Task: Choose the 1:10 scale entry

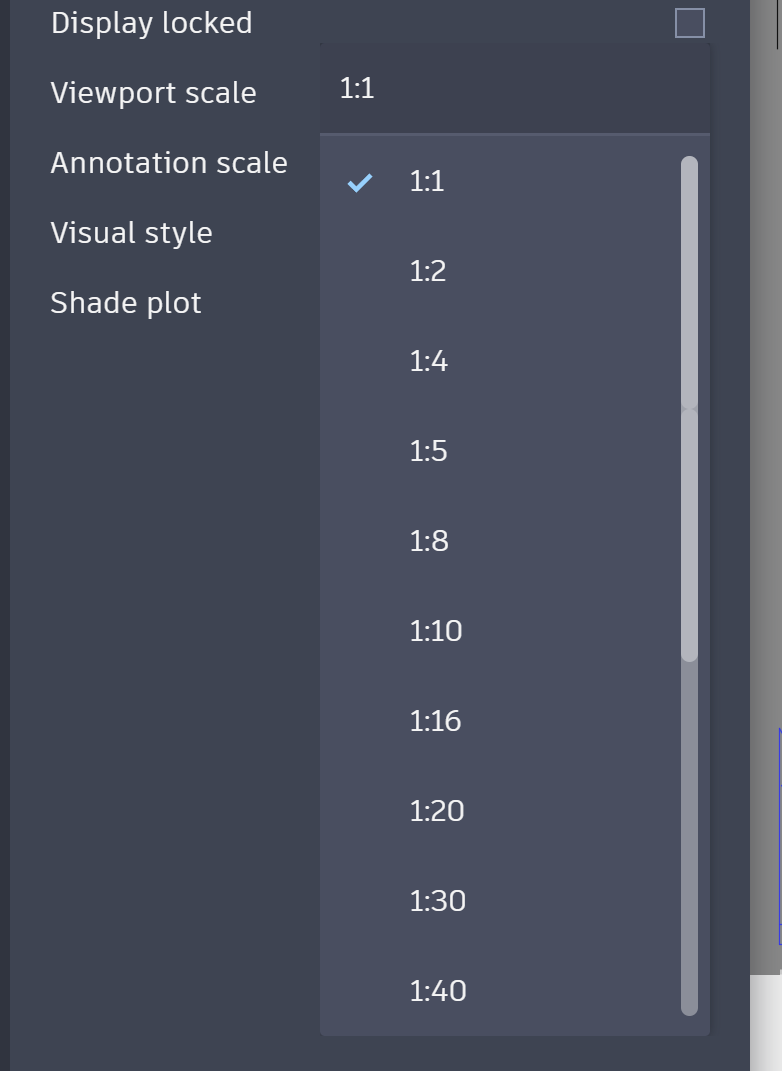Action: (436, 631)
